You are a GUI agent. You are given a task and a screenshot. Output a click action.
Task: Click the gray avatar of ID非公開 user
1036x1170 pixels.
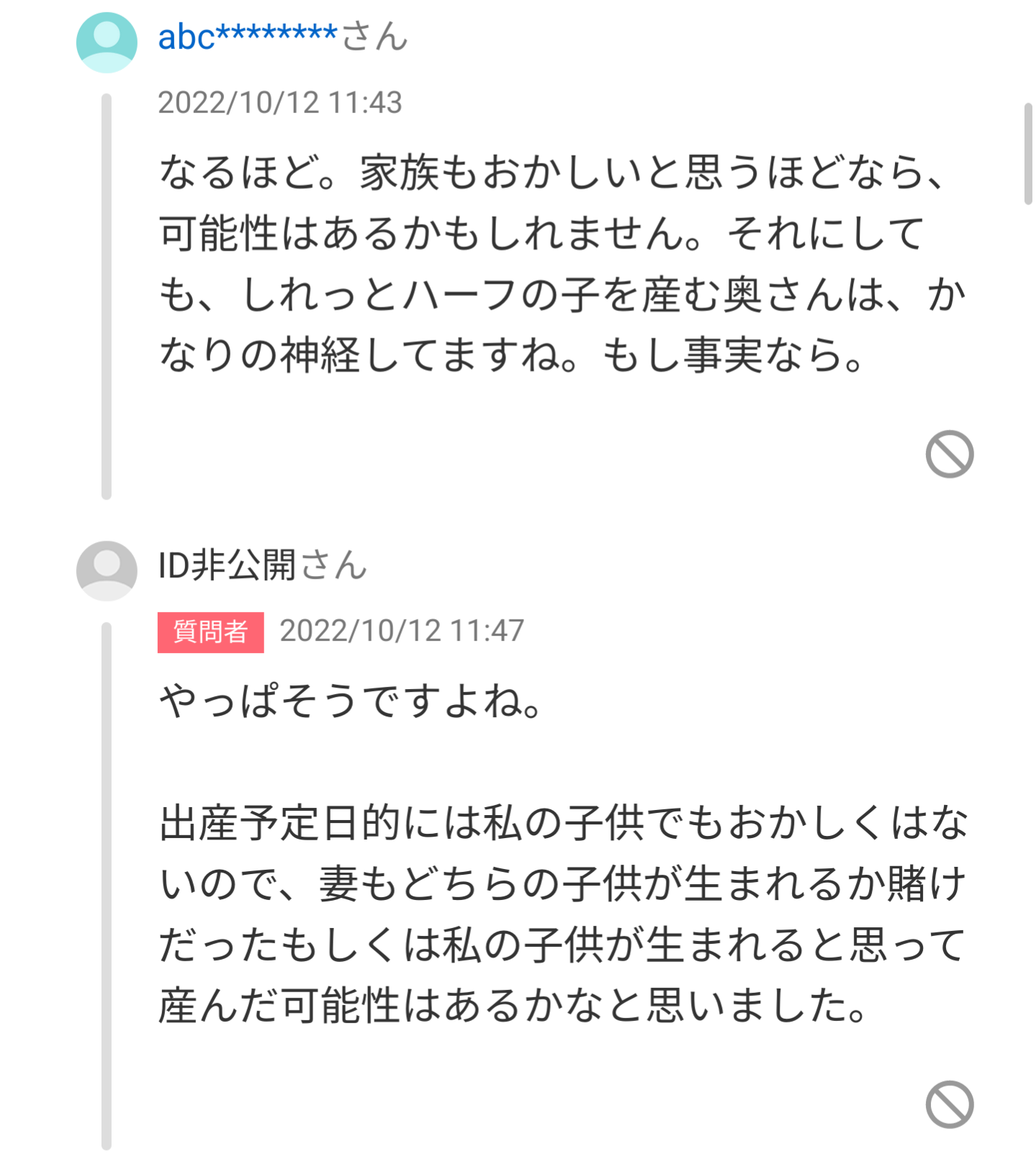[107, 571]
